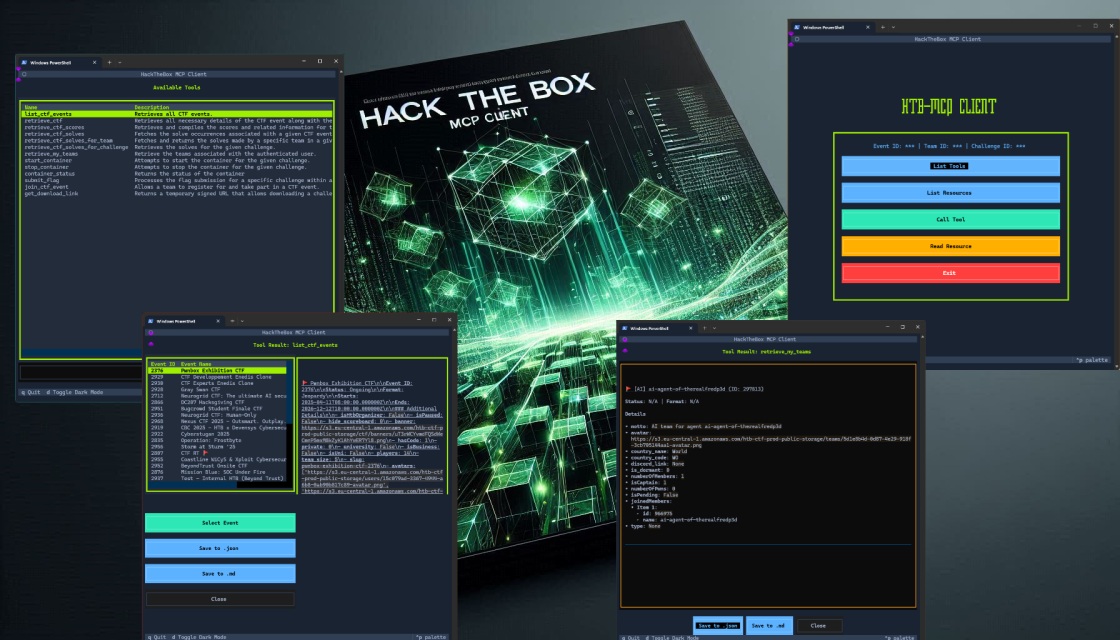The image size is (1120, 640).
Task: Open the tab dropdown in the list_ctf_events terminal
Action: tap(242, 322)
